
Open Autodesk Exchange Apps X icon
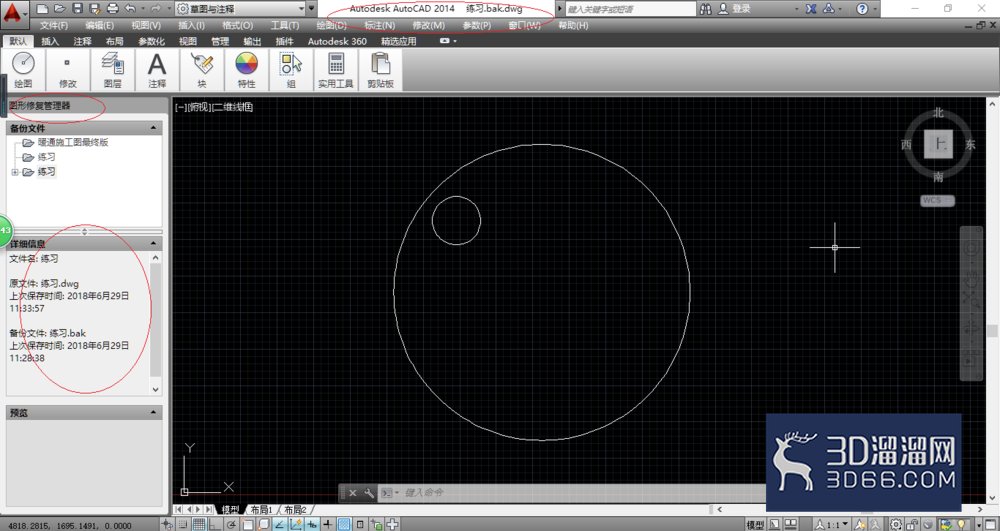[811, 9]
